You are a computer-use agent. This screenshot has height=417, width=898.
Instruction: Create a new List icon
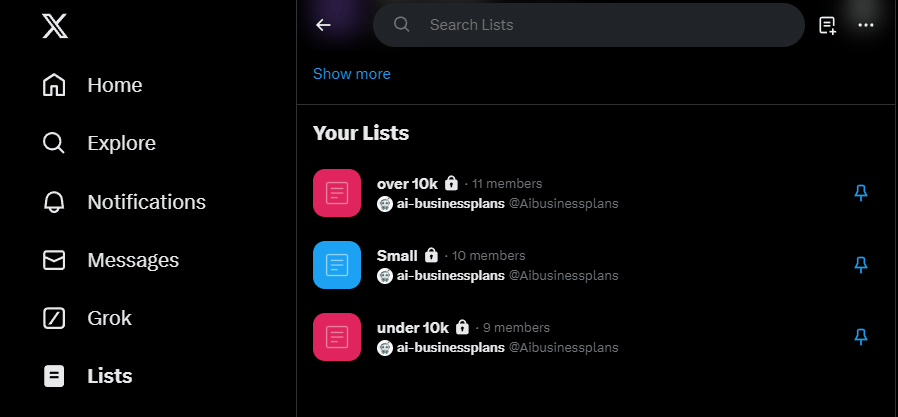click(x=827, y=25)
